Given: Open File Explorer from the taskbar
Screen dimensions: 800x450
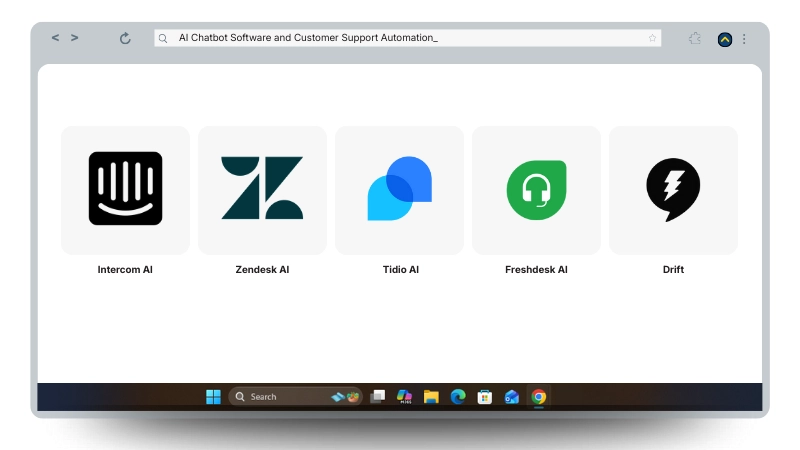Looking at the screenshot, I should click(x=431, y=396).
